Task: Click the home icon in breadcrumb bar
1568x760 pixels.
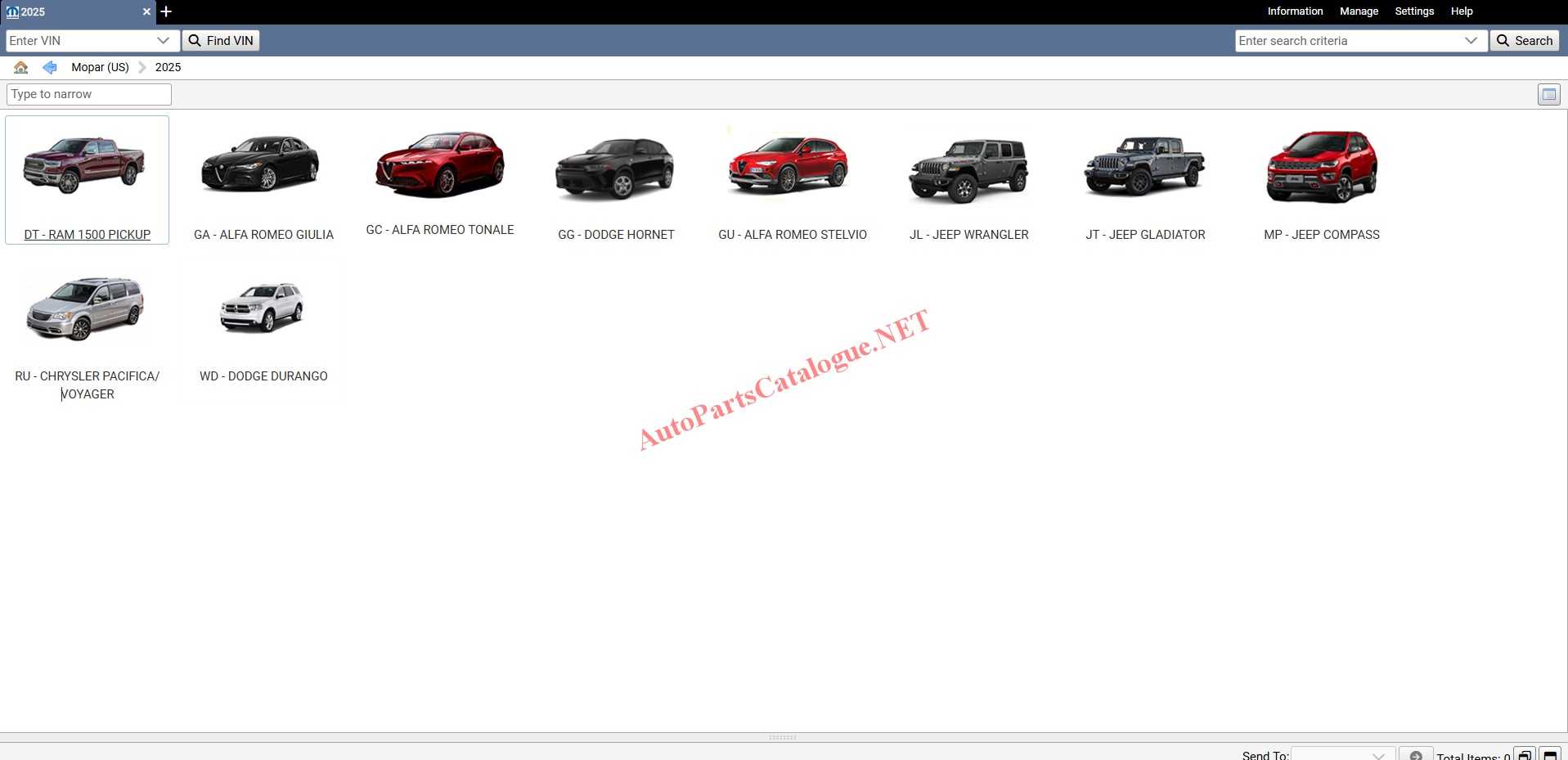Action: pos(21,67)
